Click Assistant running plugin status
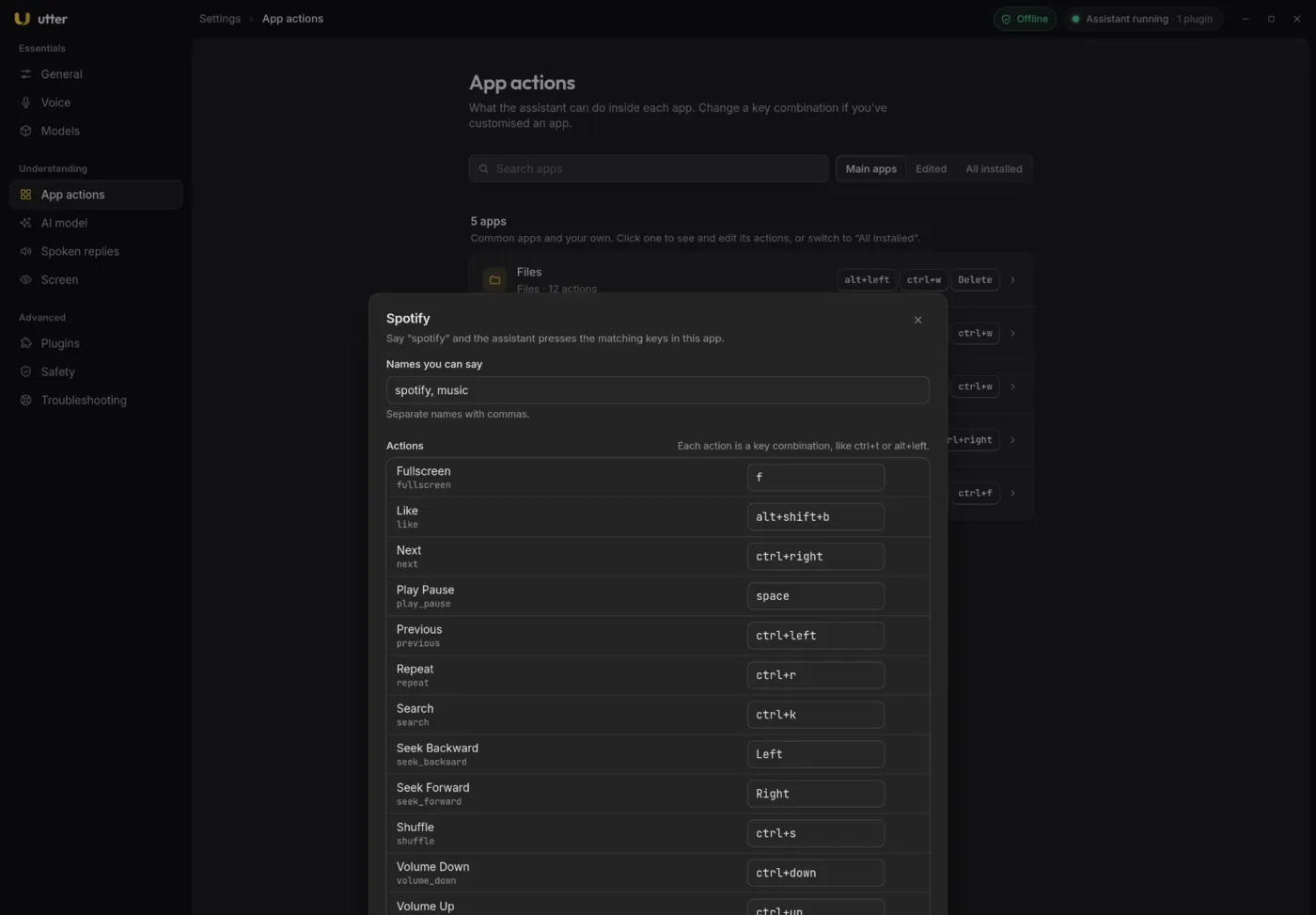The image size is (1316, 915). [x=1142, y=19]
